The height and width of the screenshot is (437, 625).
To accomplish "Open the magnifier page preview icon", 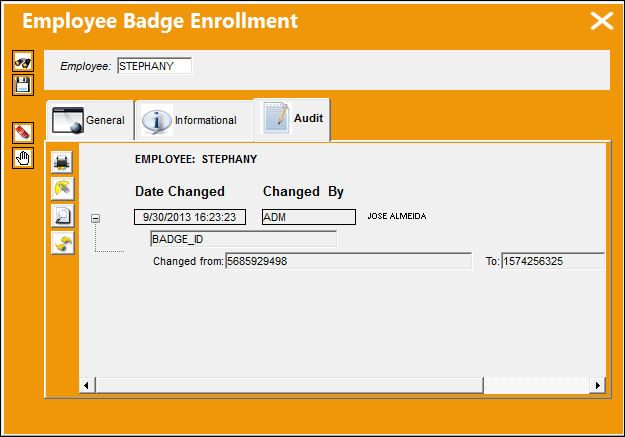I will (62, 216).
